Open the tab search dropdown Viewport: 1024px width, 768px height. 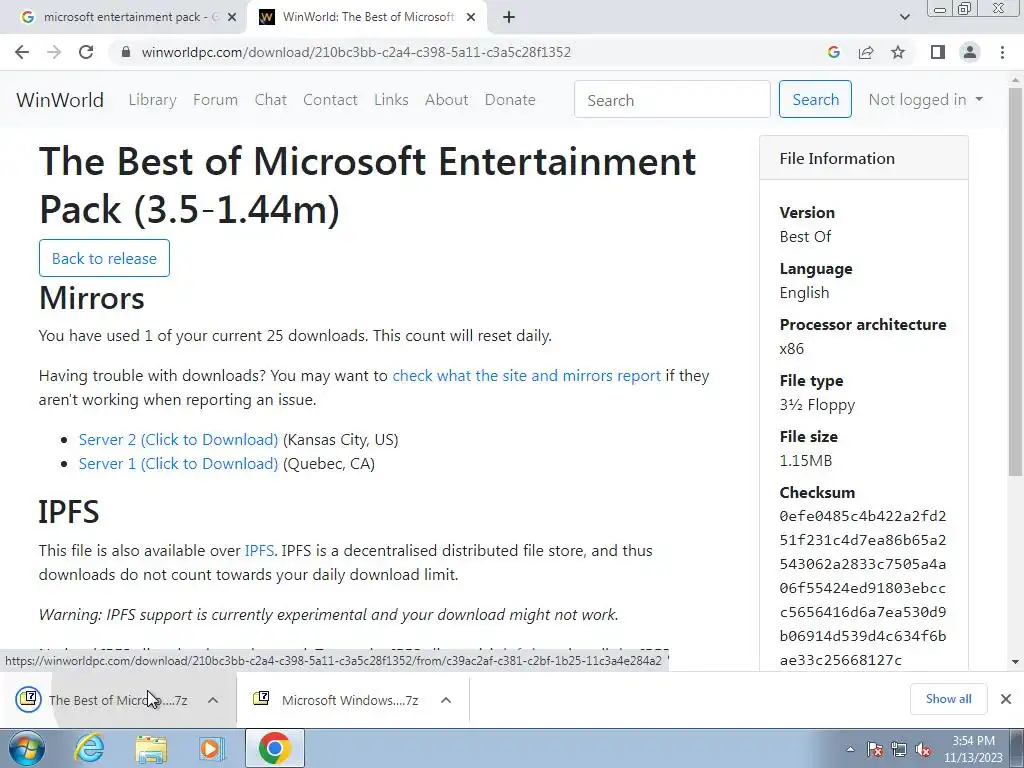(x=904, y=17)
